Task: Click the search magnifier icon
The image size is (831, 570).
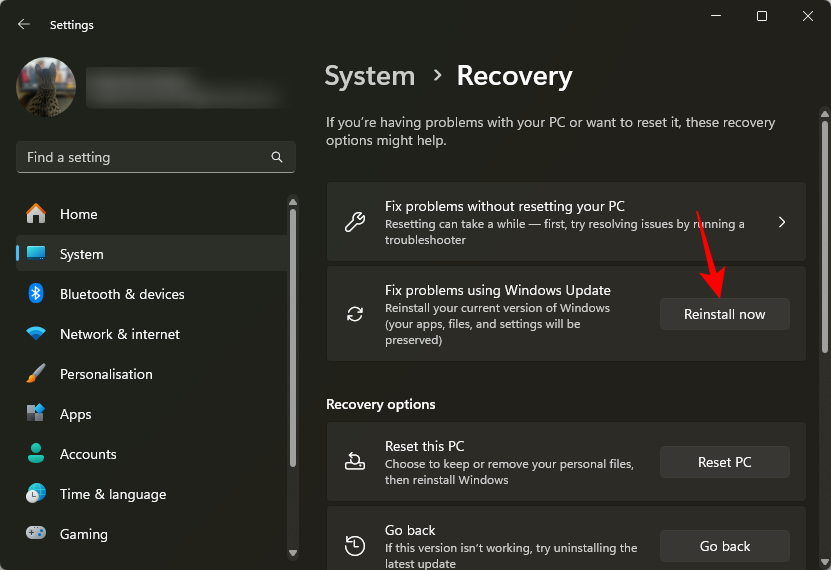Action: (277, 157)
